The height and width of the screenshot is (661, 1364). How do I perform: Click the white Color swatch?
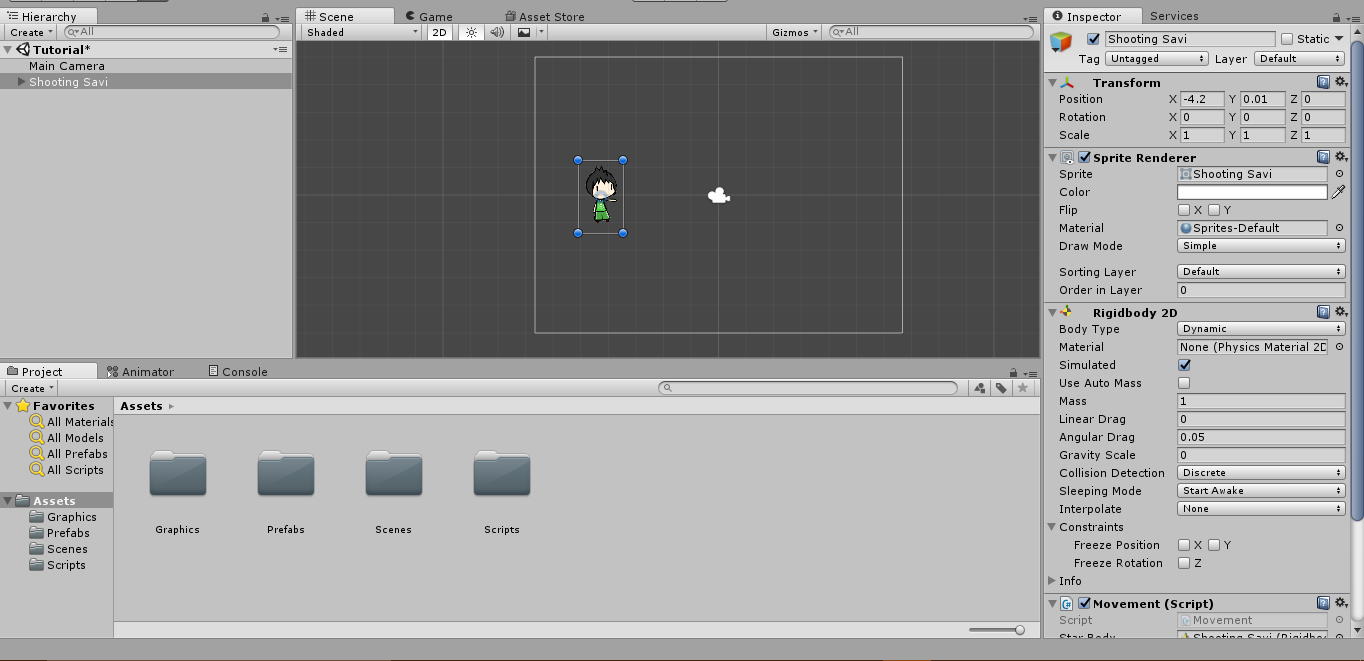[x=1252, y=192]
